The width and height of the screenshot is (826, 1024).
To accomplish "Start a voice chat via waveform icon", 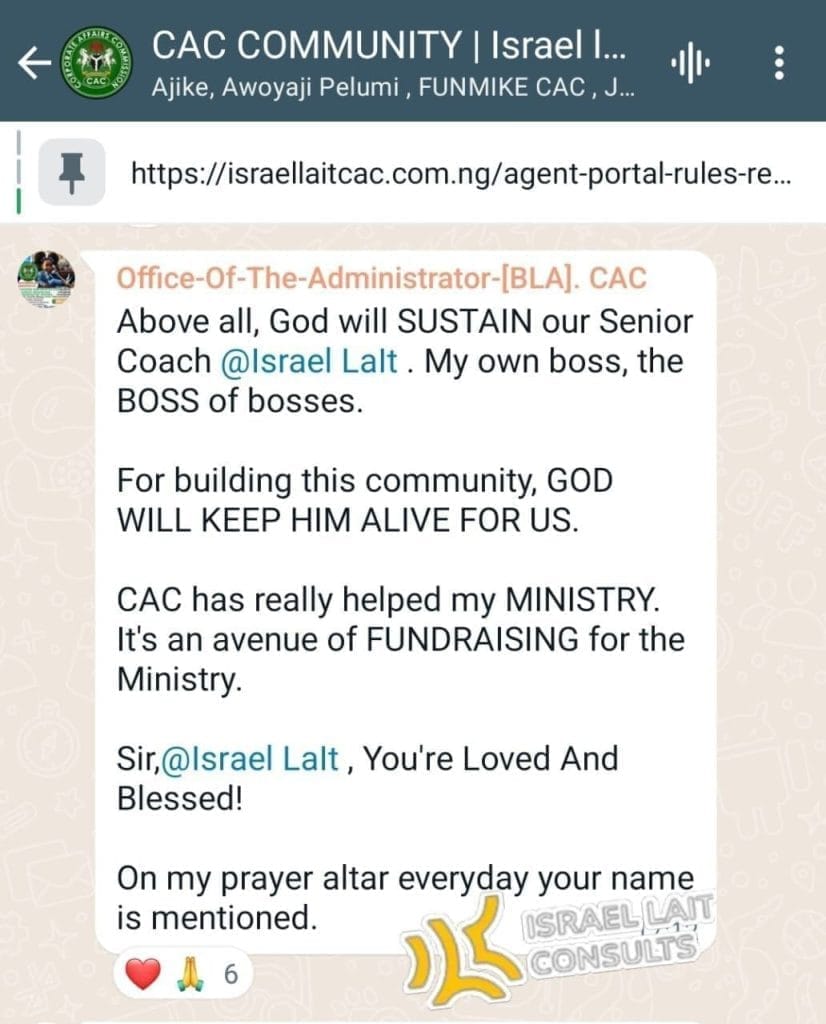I will click(690, 64).
